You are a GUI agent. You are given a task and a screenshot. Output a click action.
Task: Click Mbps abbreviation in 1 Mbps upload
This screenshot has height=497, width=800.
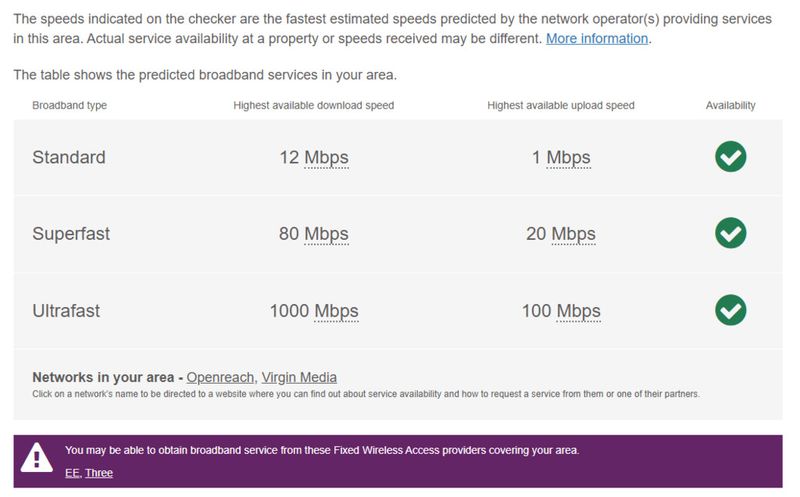pyautogui.click(x=568, y=158)
